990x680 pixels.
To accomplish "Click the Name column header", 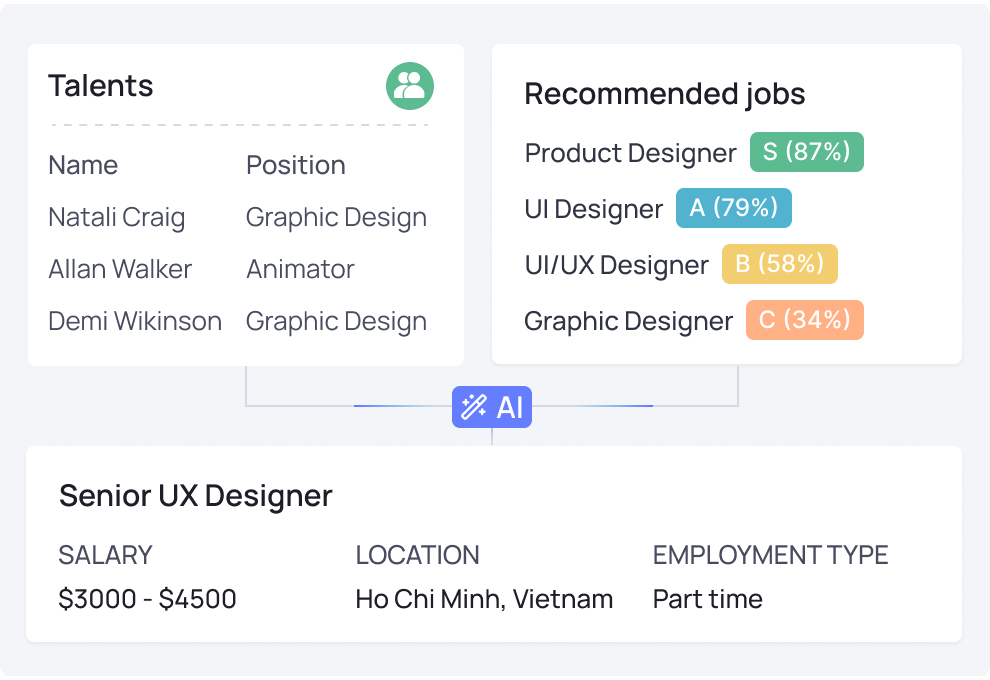I will tap(83, 165).
